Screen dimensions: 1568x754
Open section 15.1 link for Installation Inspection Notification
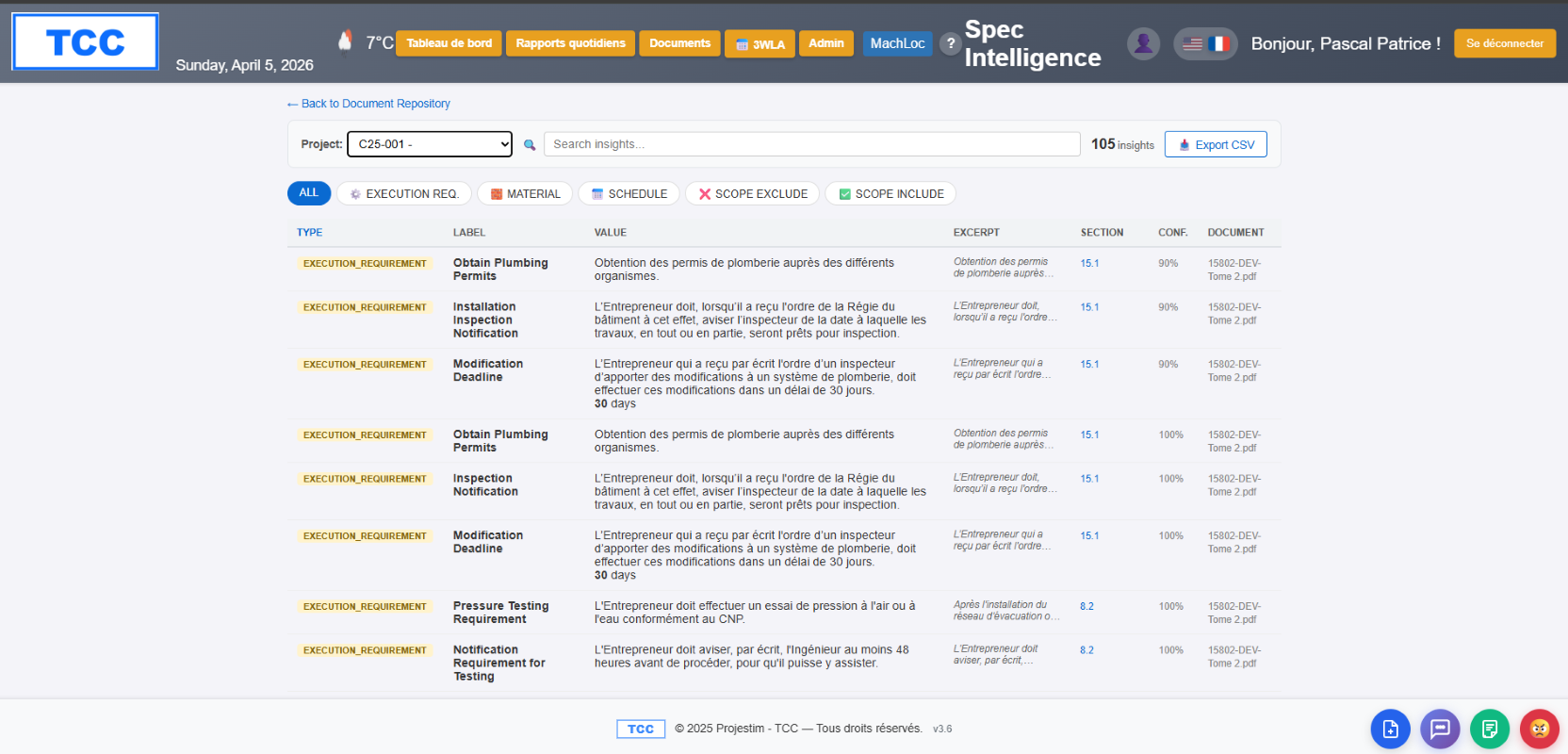[x=1089, y=307]
